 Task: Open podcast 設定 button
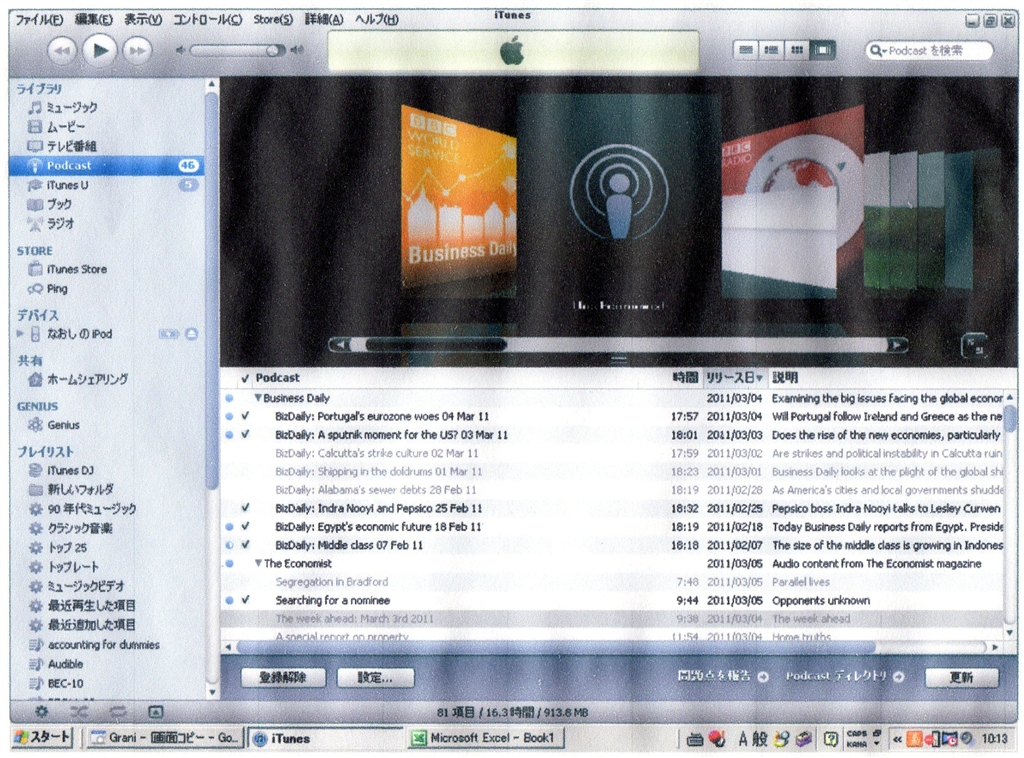[376, 677]
